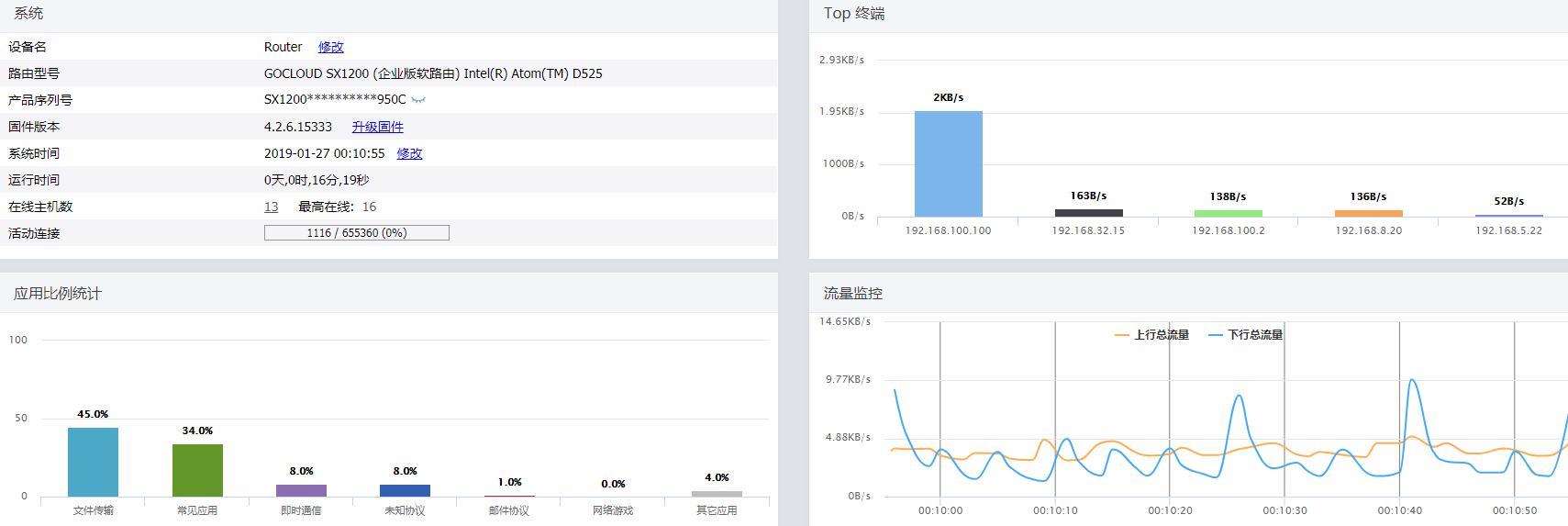Click 修改 link beside the system time
1568x526 pixels.
click(409, 153)
